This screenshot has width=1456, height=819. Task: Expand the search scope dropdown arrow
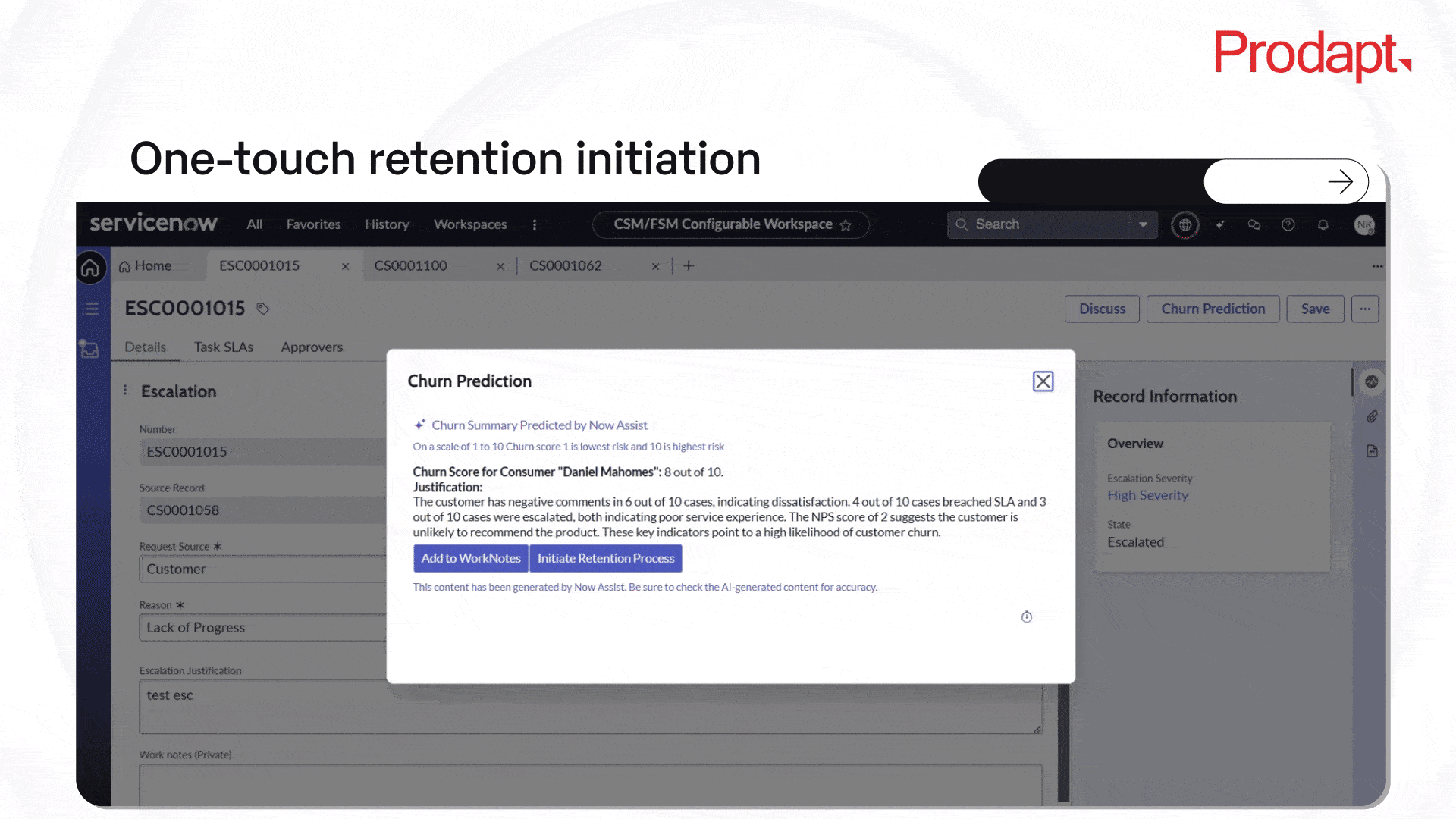[x=1142, y=224]
